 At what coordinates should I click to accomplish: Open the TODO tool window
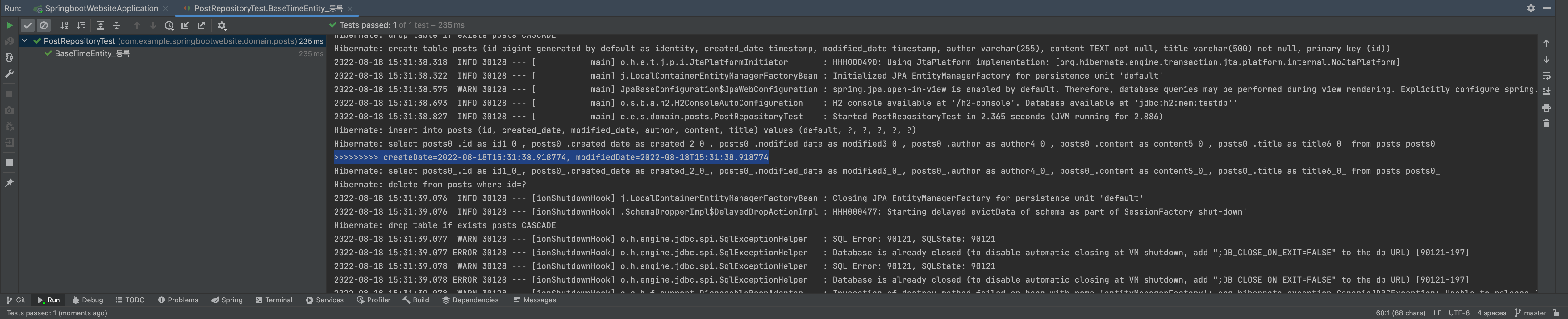pyautogui.click(x=130, y=300)
